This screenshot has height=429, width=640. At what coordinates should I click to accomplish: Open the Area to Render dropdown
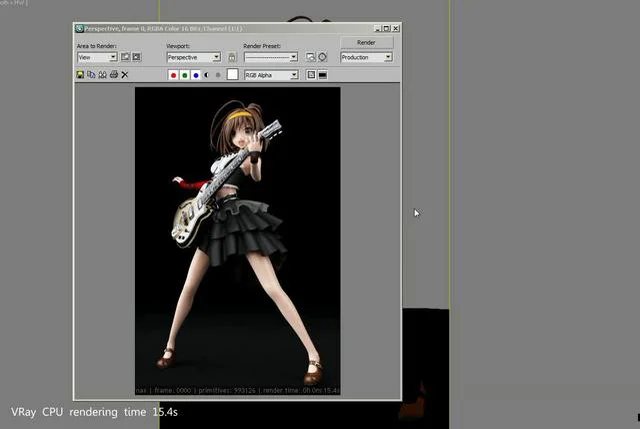(97, 57)
